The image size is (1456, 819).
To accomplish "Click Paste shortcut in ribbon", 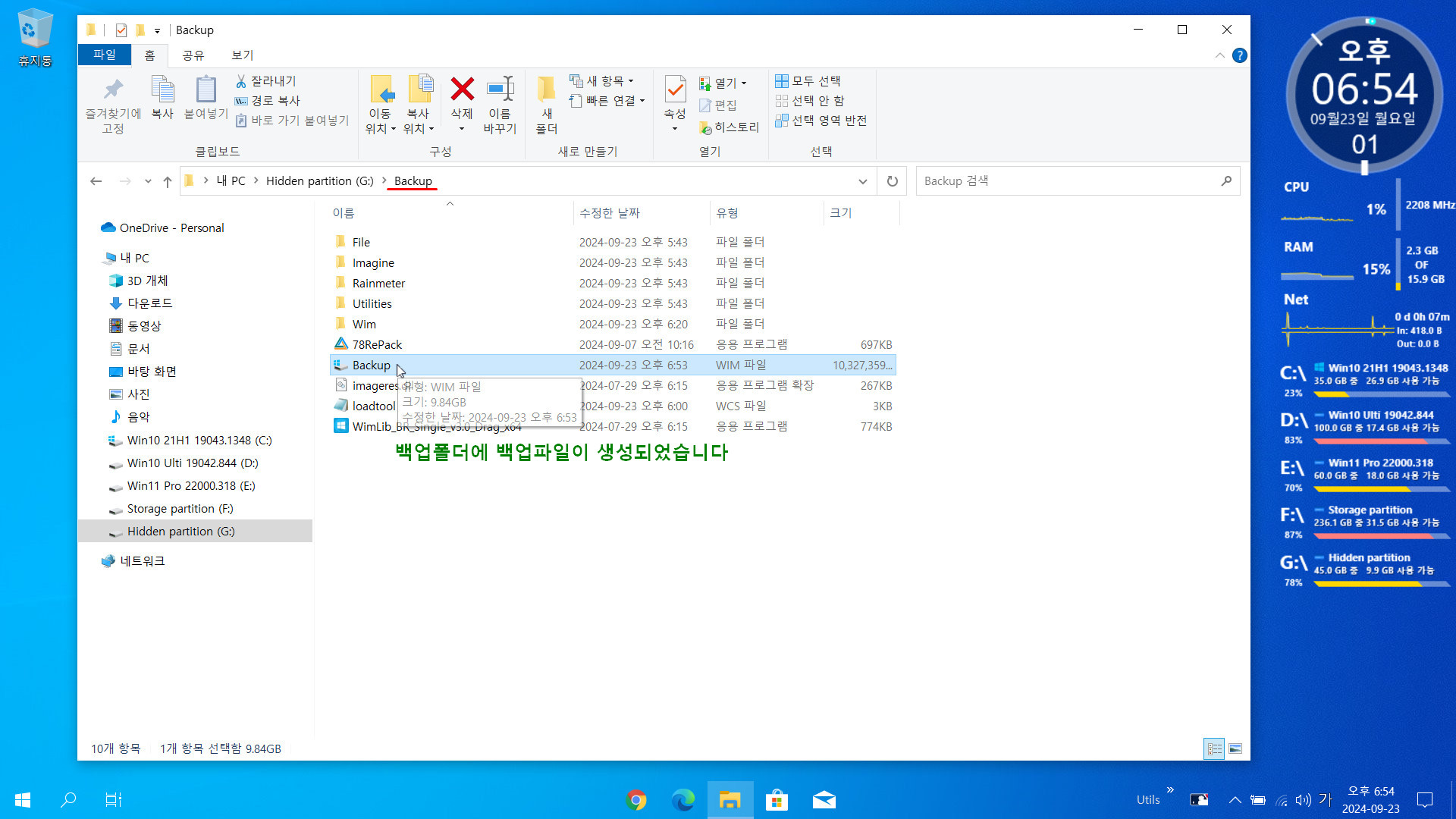I will [292, 121].
